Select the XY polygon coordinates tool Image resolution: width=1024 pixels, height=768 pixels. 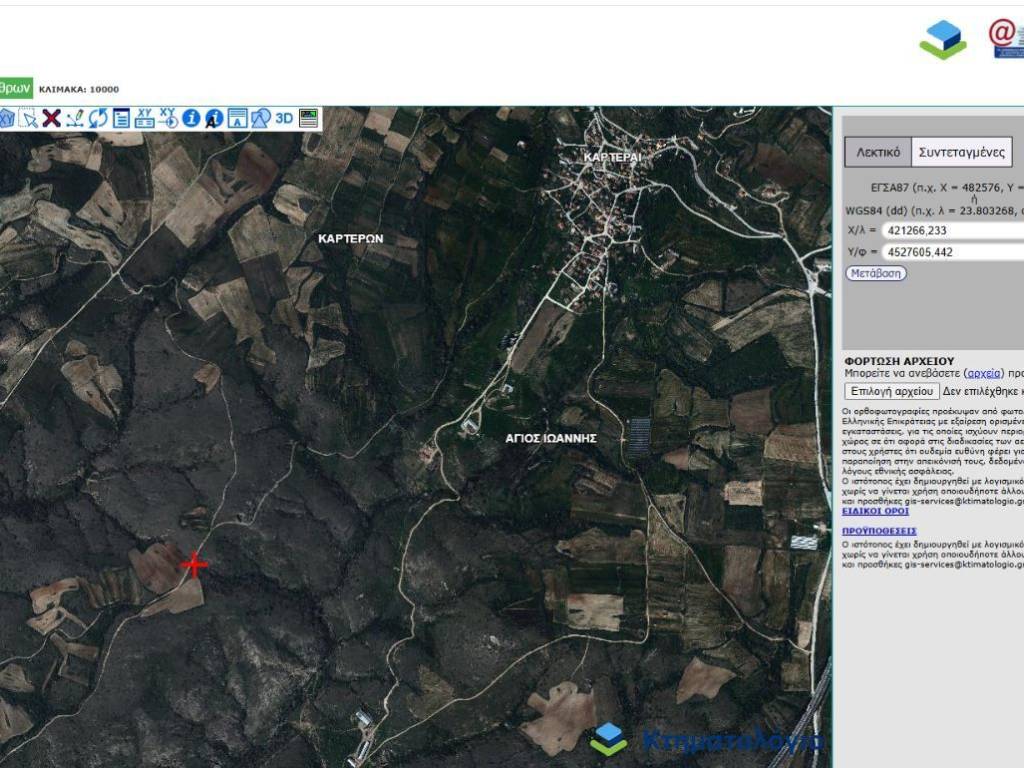click(6, 118)
